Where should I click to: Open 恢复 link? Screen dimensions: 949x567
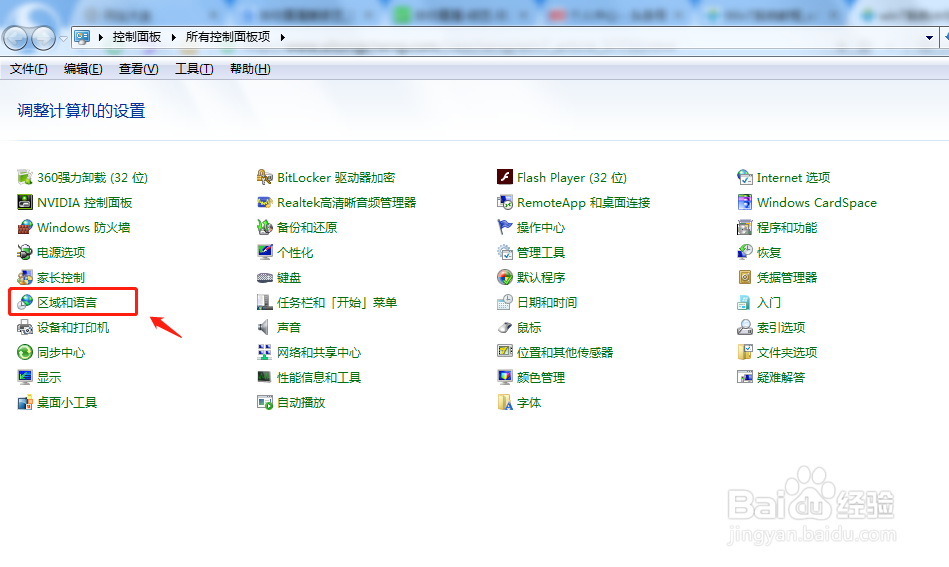coord(769,253)
